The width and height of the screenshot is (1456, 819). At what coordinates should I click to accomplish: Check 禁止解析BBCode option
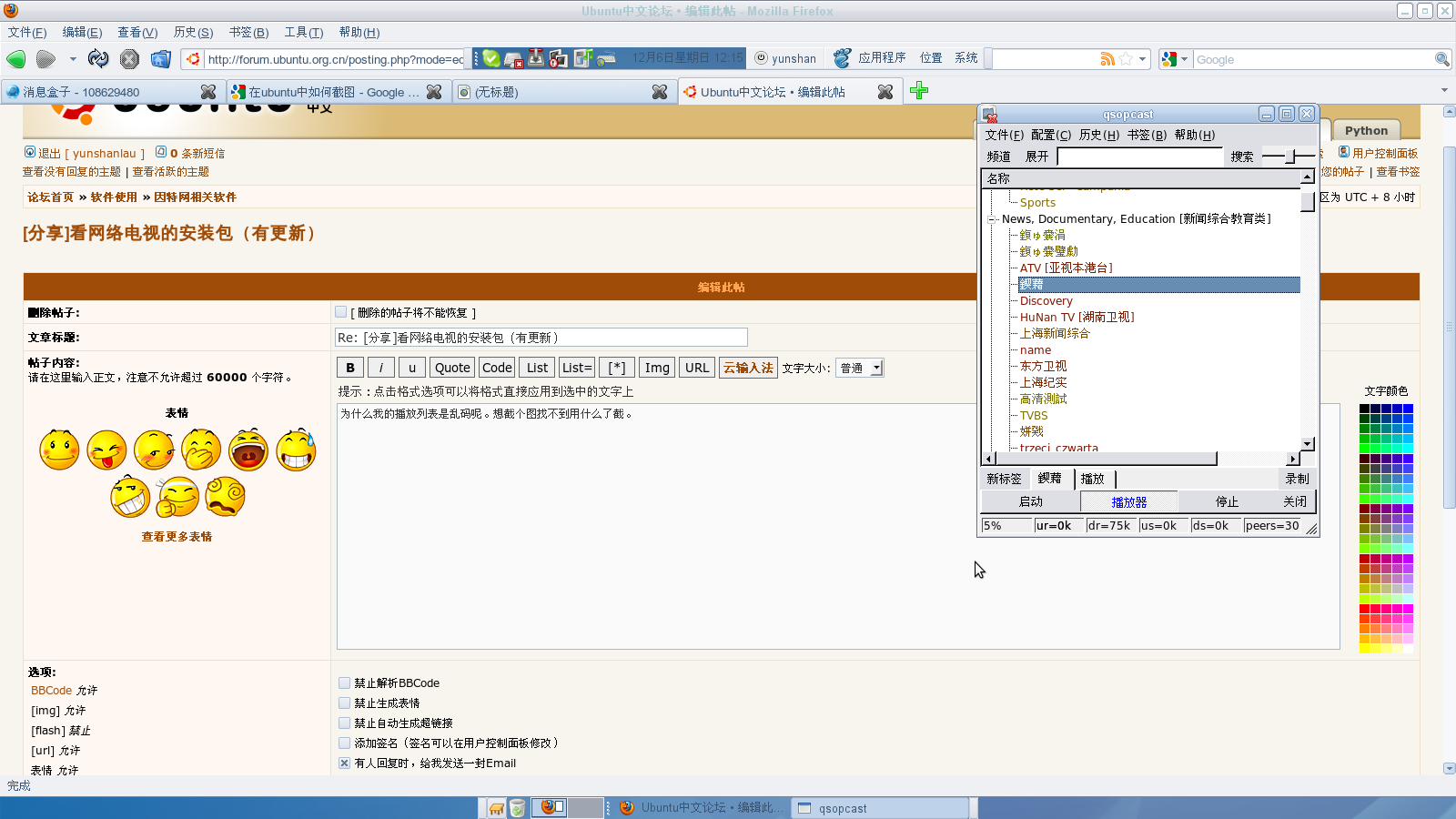344,682
